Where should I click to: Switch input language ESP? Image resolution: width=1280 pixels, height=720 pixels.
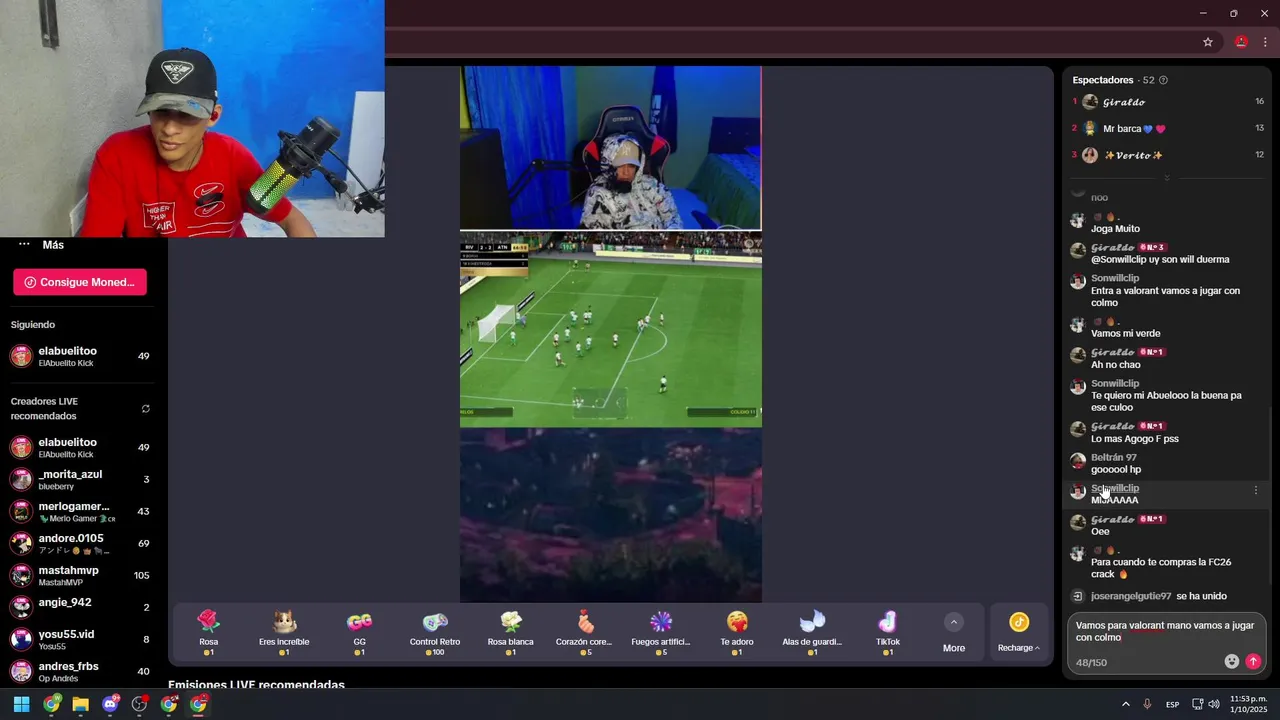pos(1172,704)
